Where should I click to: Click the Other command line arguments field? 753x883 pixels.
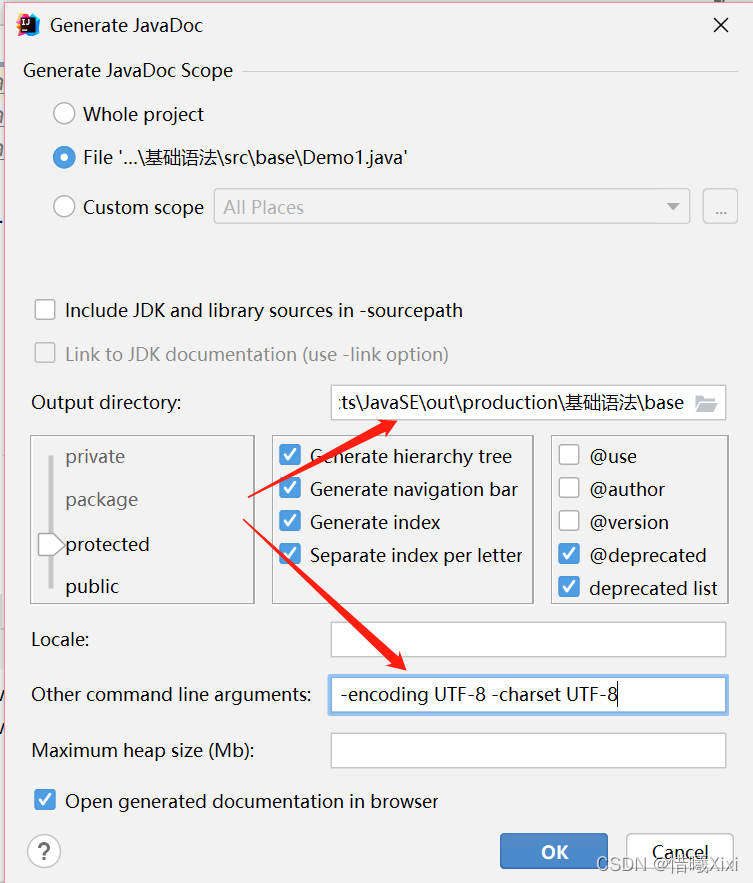(528, 694)
